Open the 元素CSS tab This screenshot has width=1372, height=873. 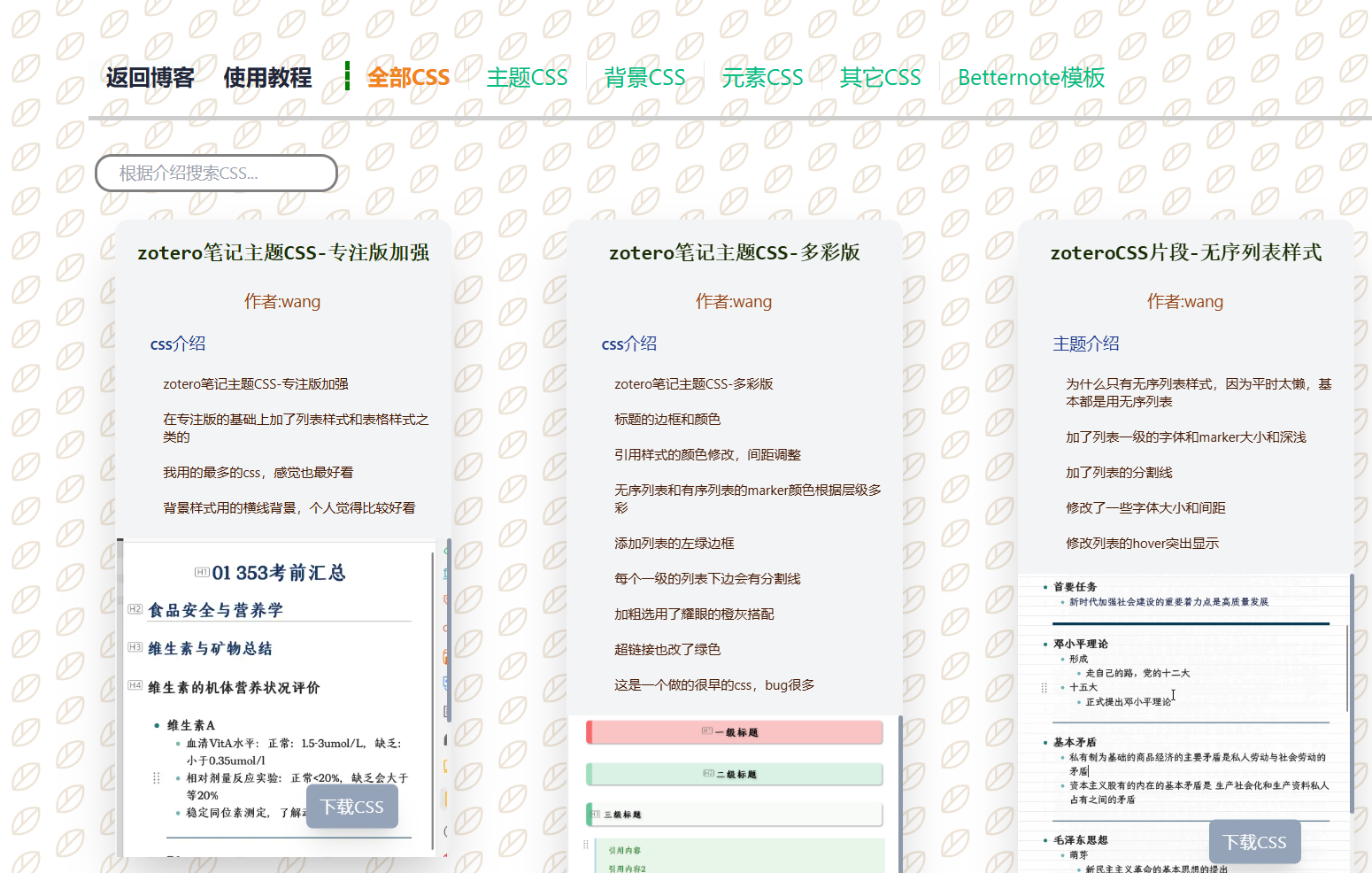tap(762, 78)
